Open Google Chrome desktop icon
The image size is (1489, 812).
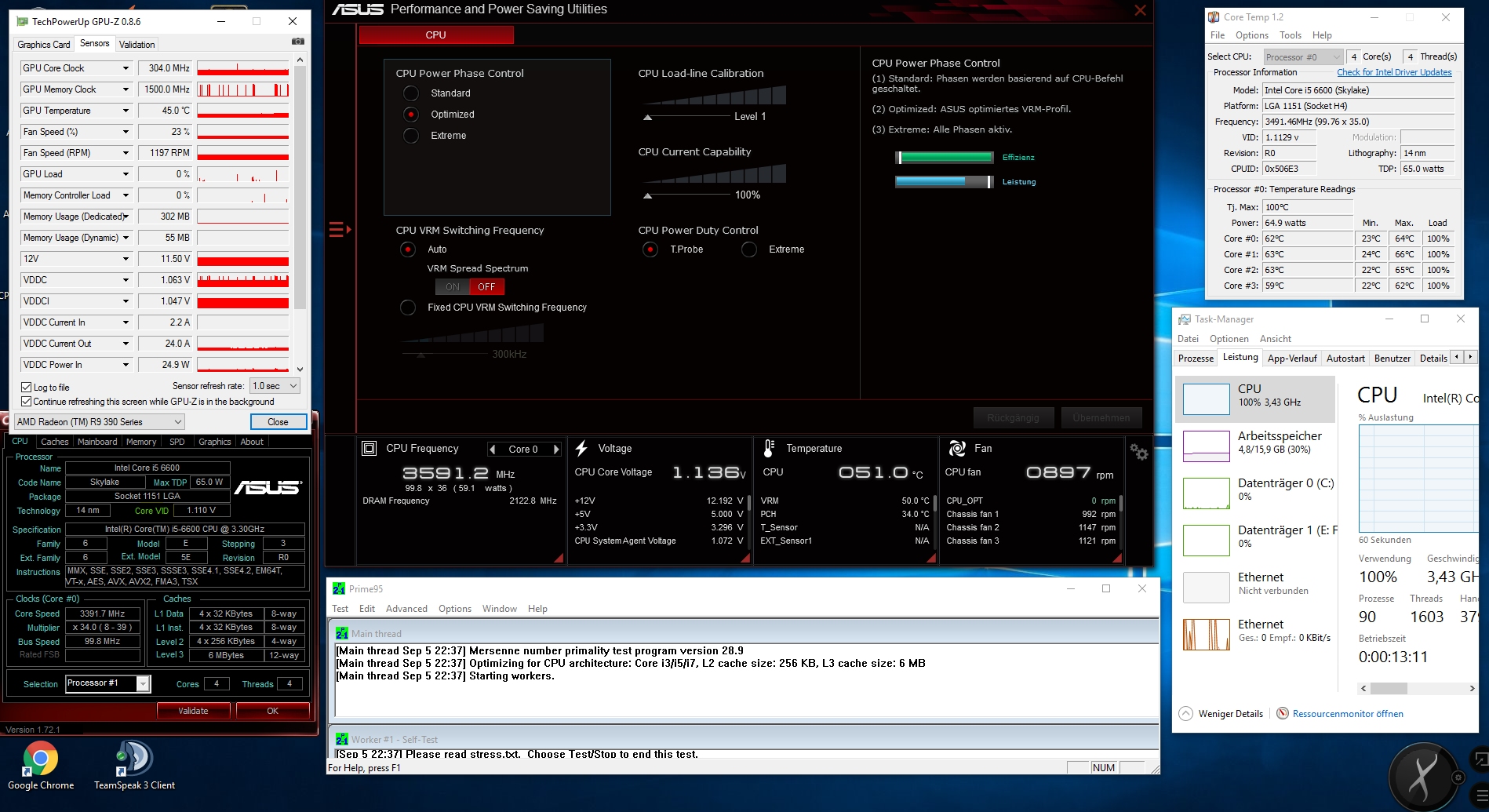click(41, 766)
